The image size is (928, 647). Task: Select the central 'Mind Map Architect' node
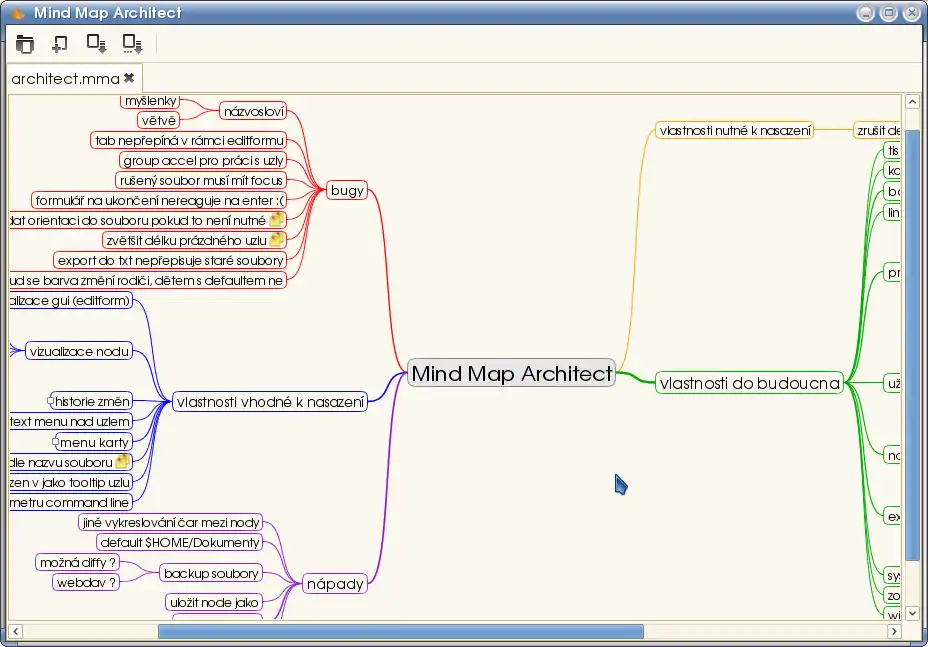pyautogui.click(x=511, y=373)
